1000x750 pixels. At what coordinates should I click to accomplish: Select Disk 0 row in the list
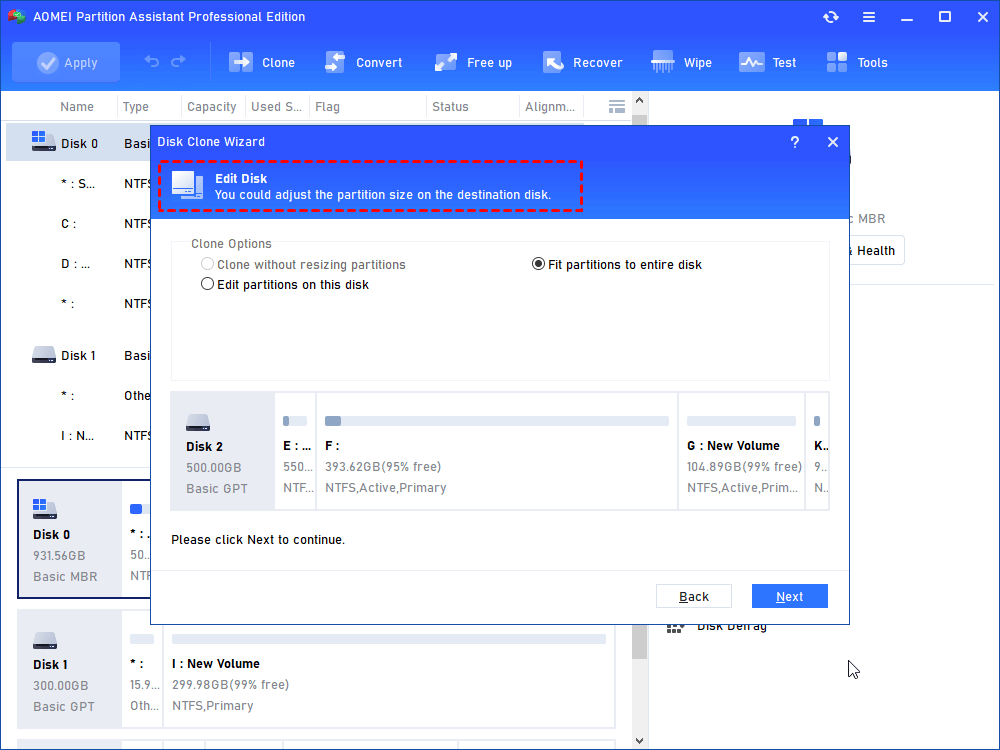78,143
